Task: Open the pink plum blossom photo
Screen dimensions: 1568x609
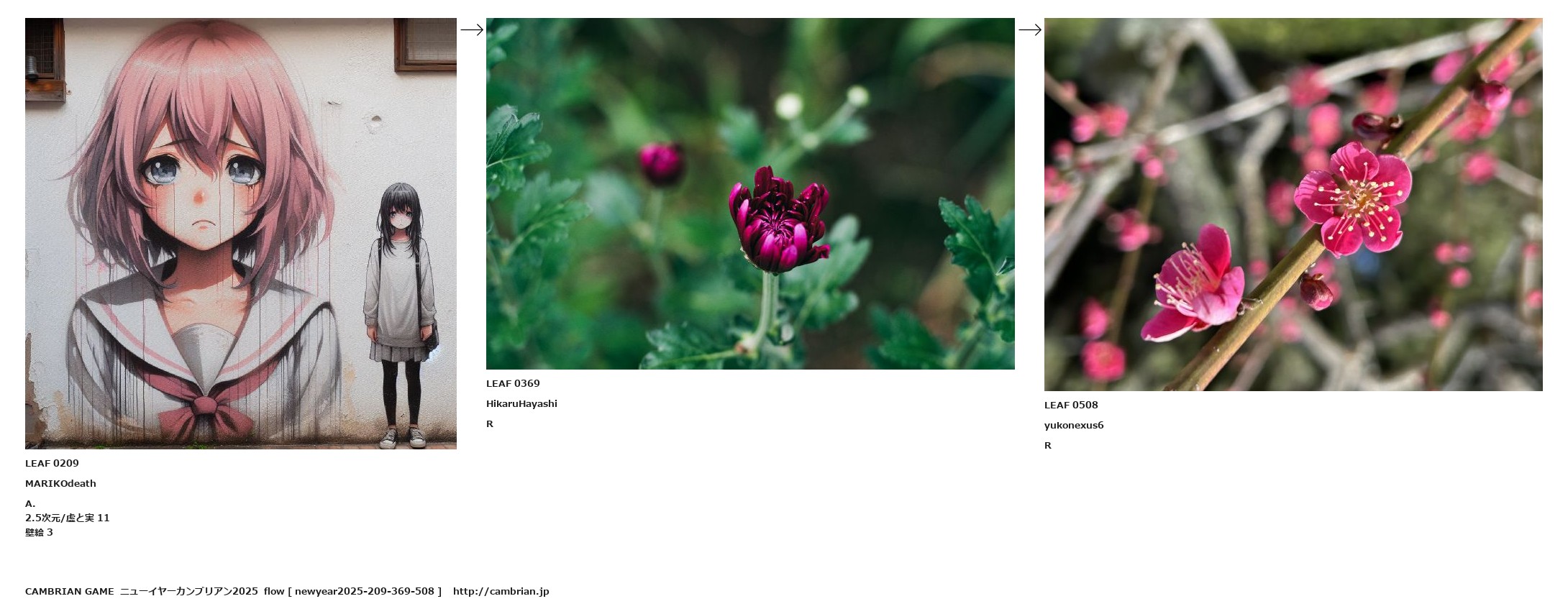Action: (x=1293, y=204)
